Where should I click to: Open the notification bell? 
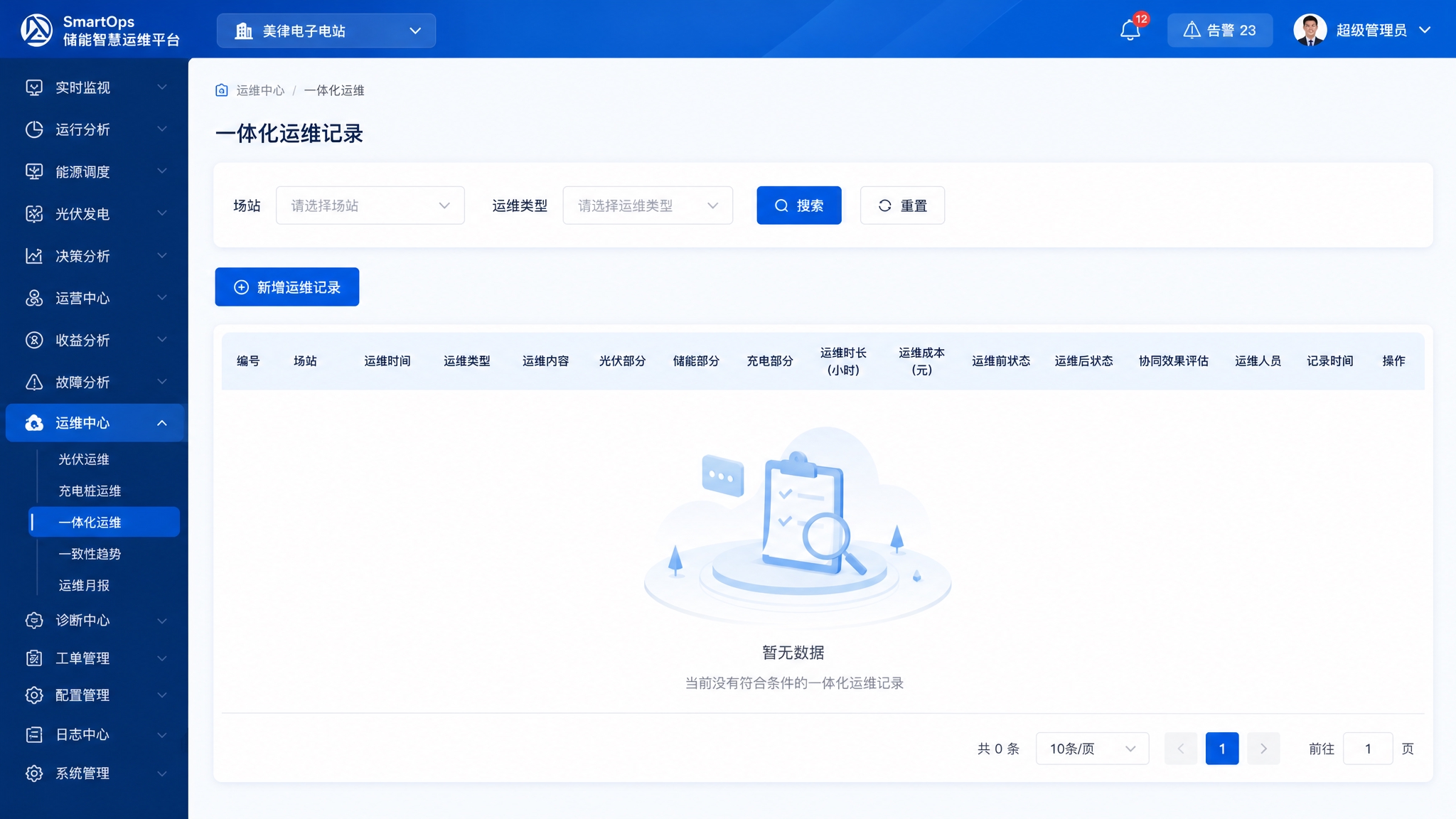coord(1130,31)
